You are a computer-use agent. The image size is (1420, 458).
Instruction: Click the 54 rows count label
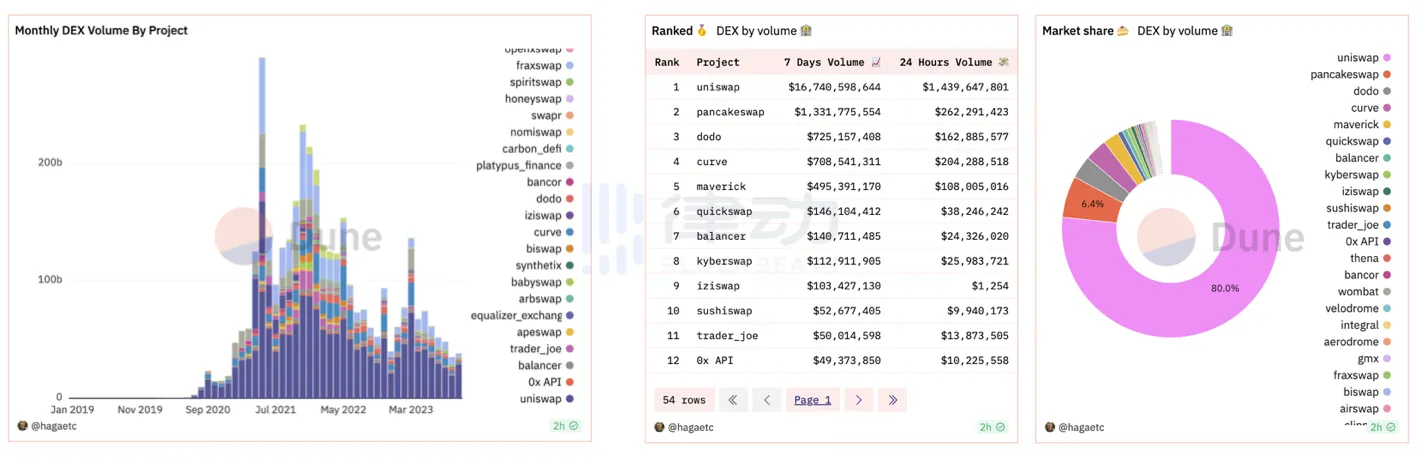click(684, 400)
